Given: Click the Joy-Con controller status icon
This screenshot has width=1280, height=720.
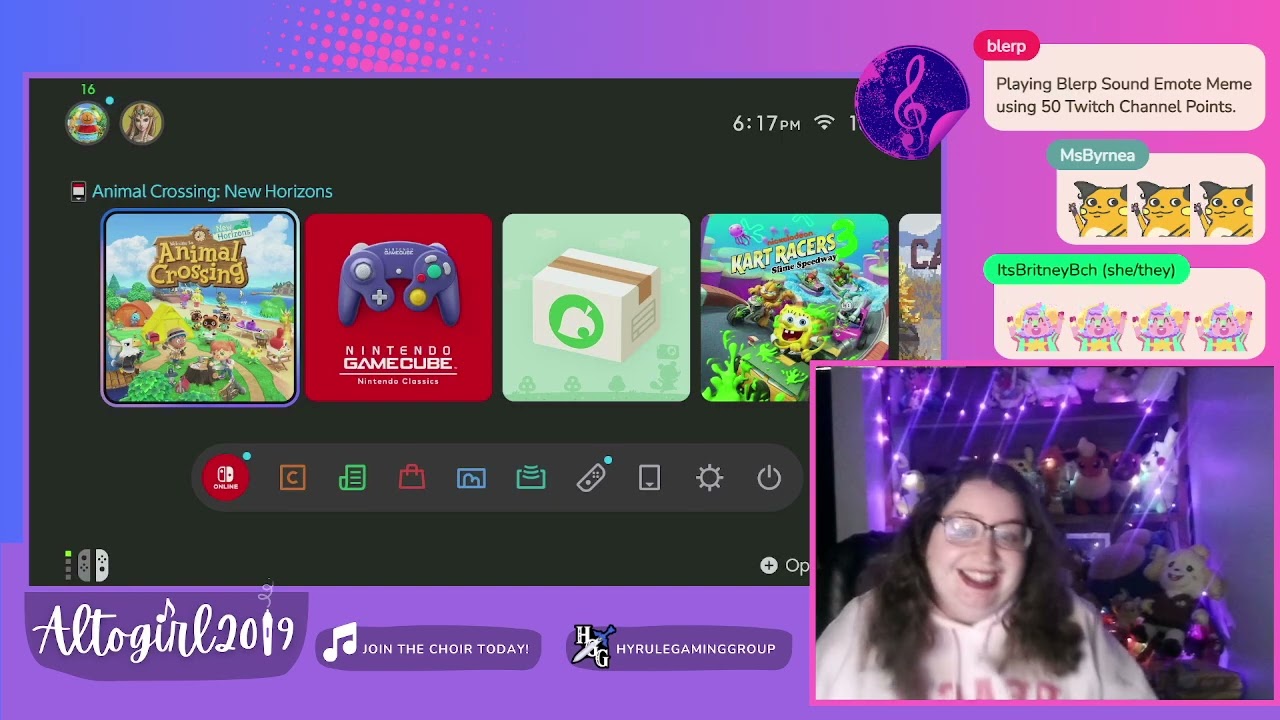Looking at the screenshot, I should [x=93, y=565].
